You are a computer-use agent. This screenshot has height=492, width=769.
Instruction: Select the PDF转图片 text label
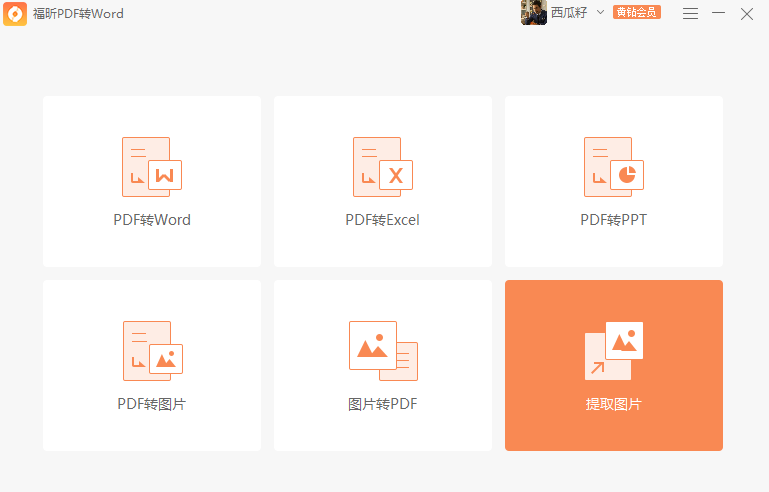point(152,404)
